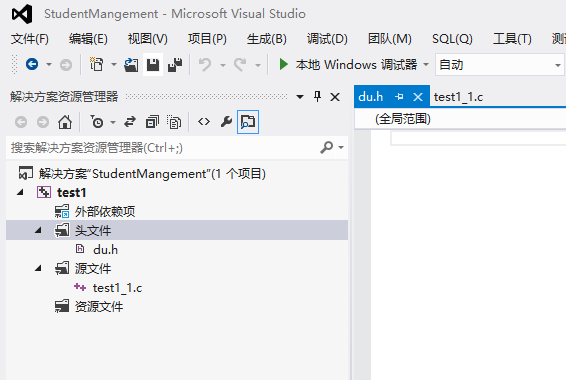
Task: Open the Redo history dropdown arrow
Action: tap(258, 65)
